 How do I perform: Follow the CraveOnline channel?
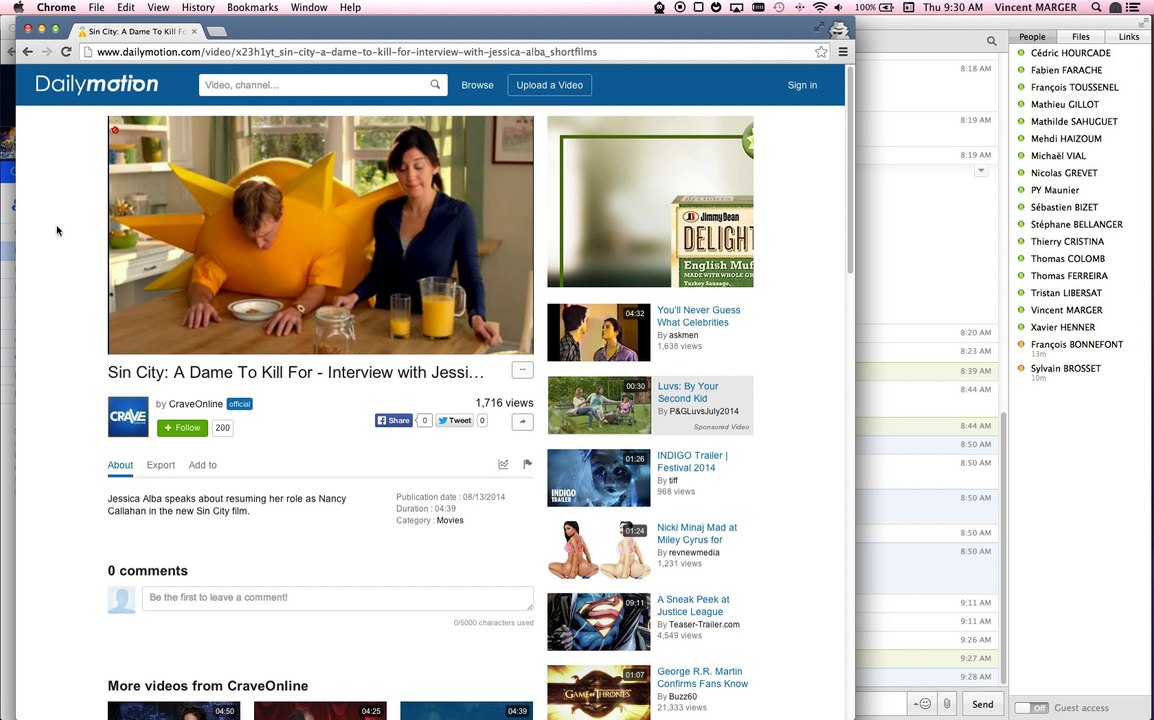[x=183, y=428]
